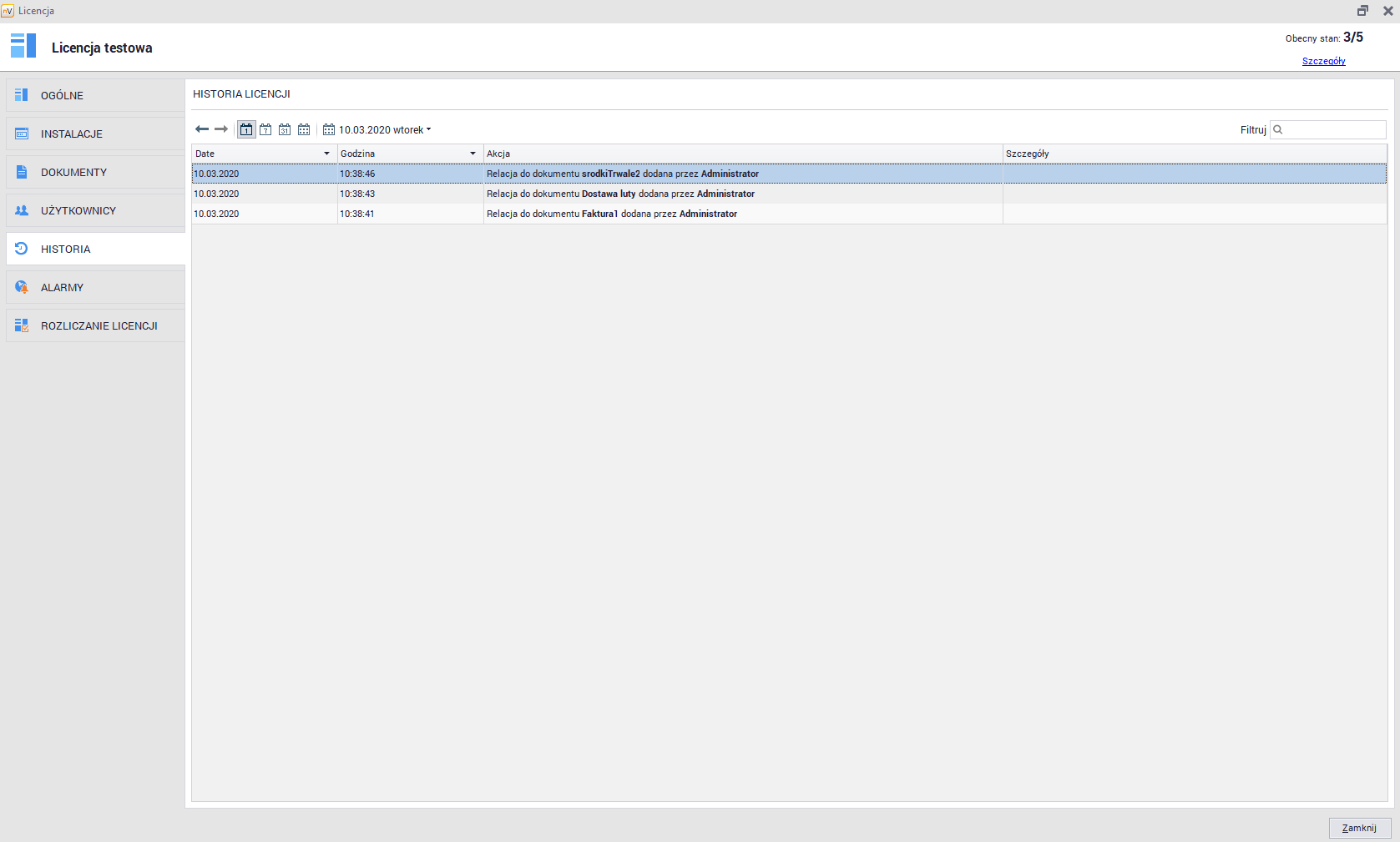
Task: Click the ROZLICZANIE LICENCJI icon
Action: point(22,325)
